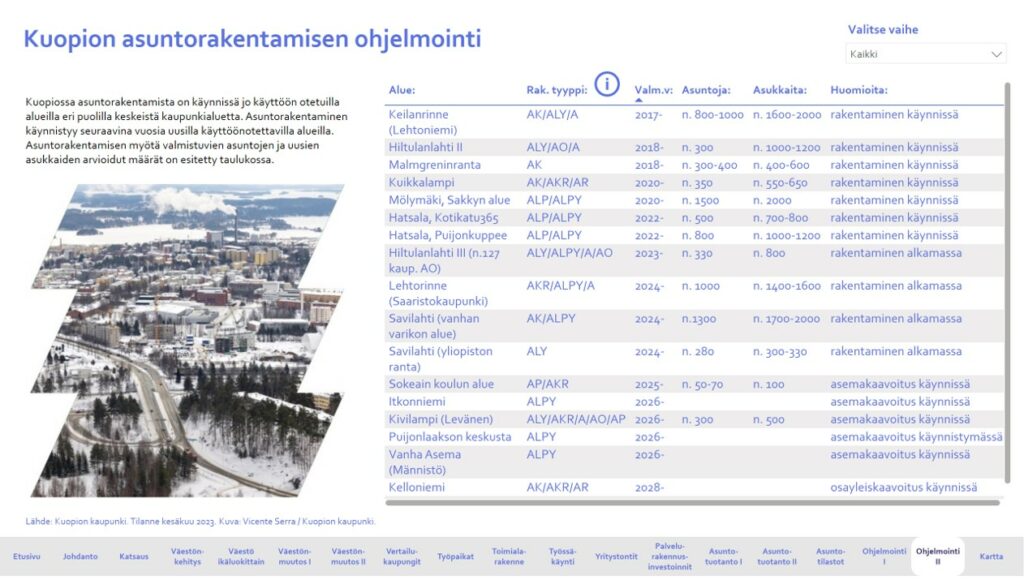The height and width of the screenshot is (584, 1024).
Task: Click the info icon beside Rak. tyyppi
Action: coord(607,85)
